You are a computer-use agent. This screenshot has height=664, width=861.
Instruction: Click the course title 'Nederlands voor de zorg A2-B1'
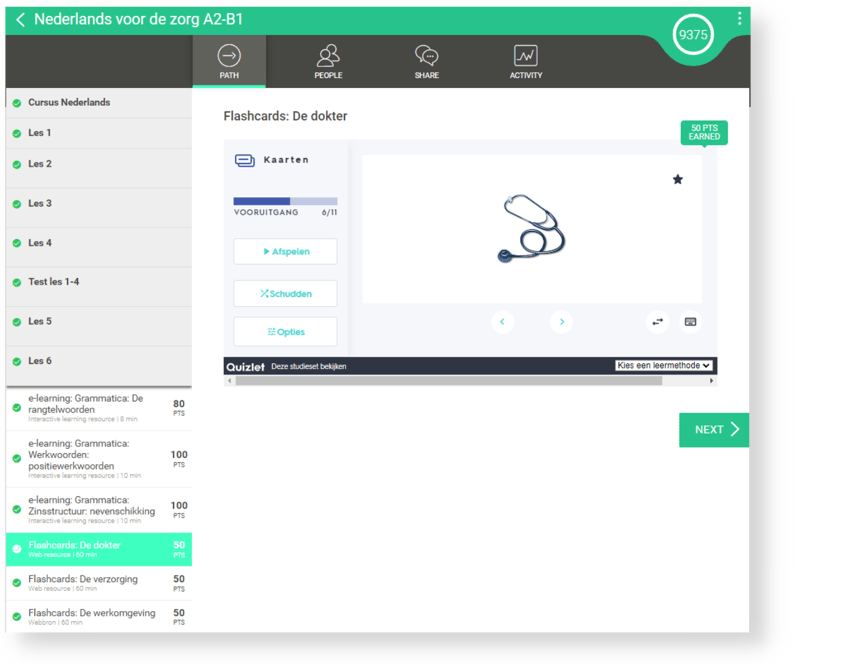(138, 20)
